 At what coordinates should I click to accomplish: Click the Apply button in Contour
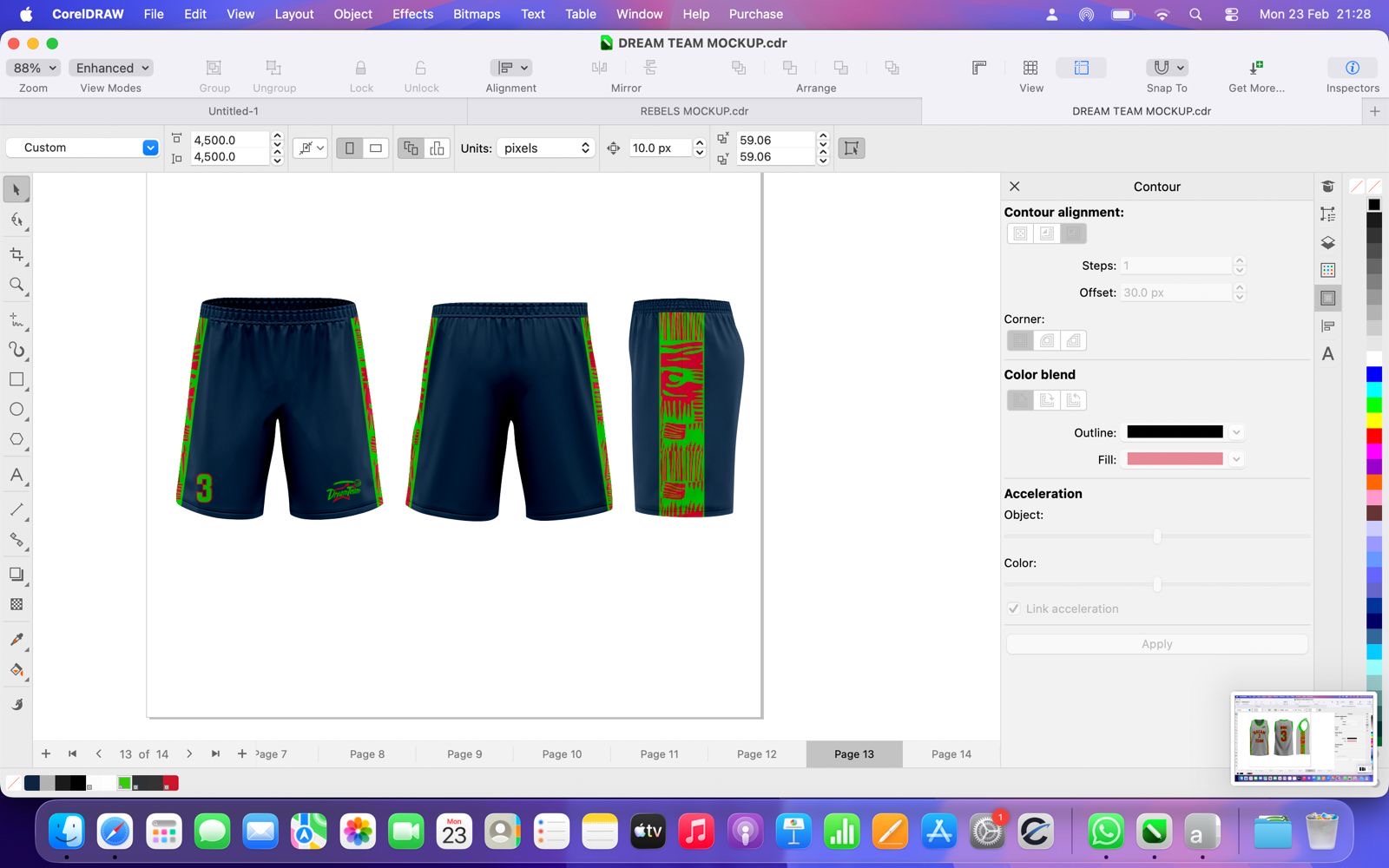click(x=1156, y=644)
